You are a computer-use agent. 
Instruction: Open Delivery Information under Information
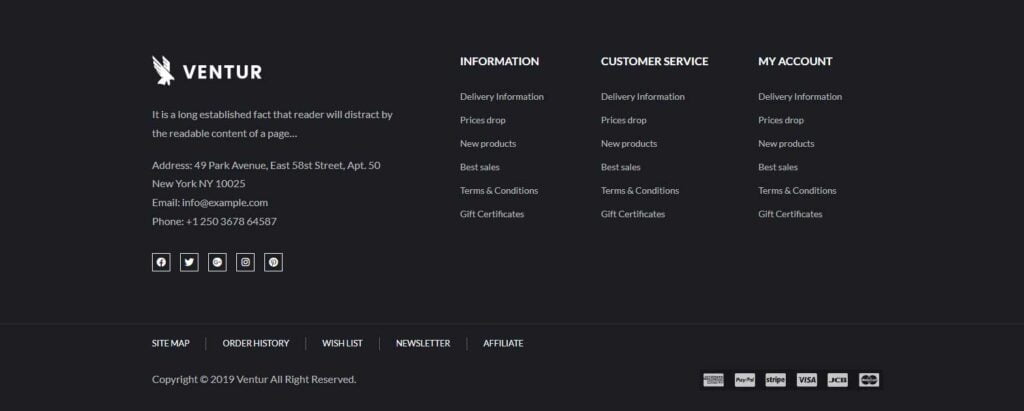[x=502, y=97]
